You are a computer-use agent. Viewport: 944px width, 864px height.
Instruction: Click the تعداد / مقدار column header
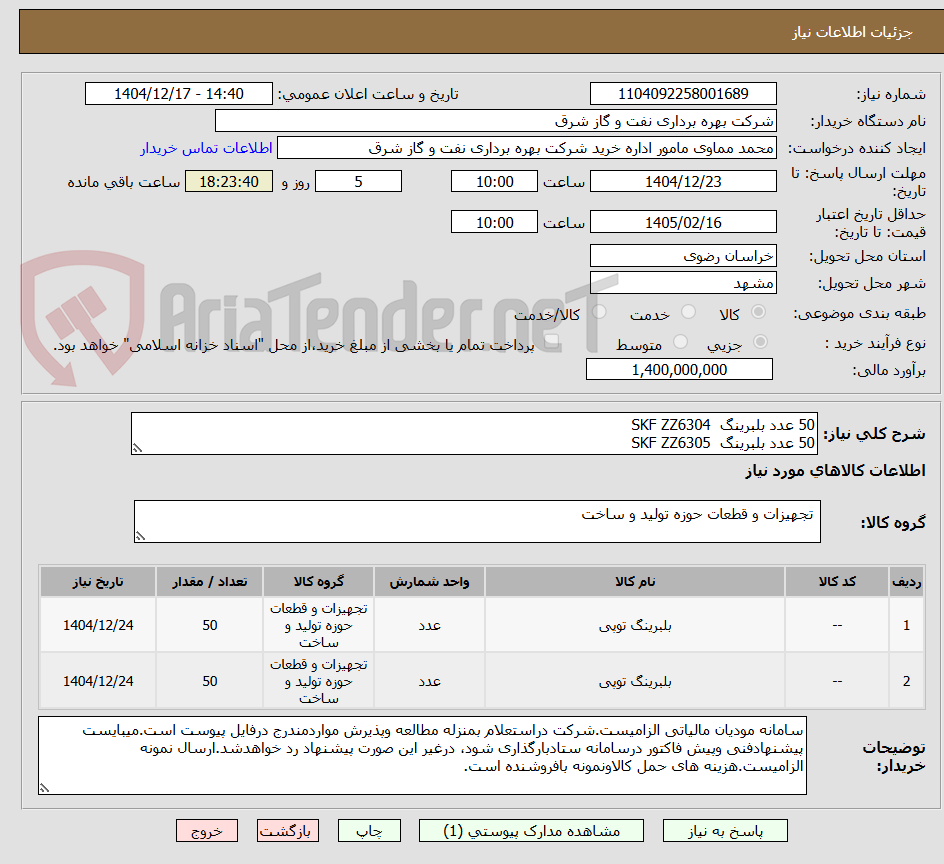click(x=210, y=582)
